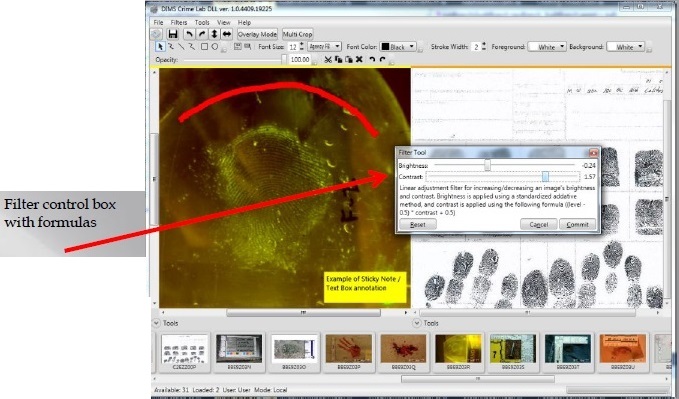Open the File menu
Screen dimensions: 679x399
(158, 23)
